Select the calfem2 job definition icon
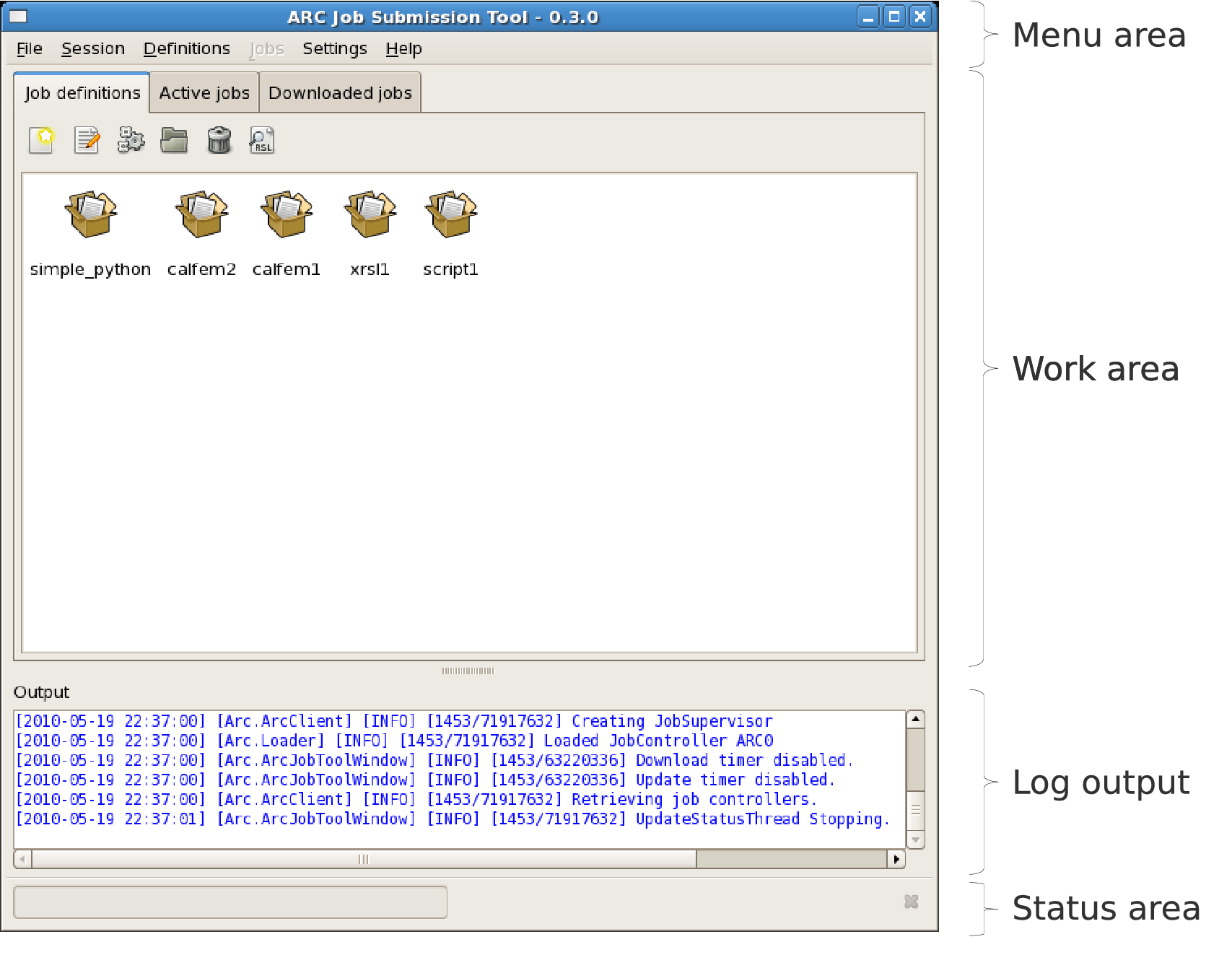 pyautogui.click(x=201, y=214)
